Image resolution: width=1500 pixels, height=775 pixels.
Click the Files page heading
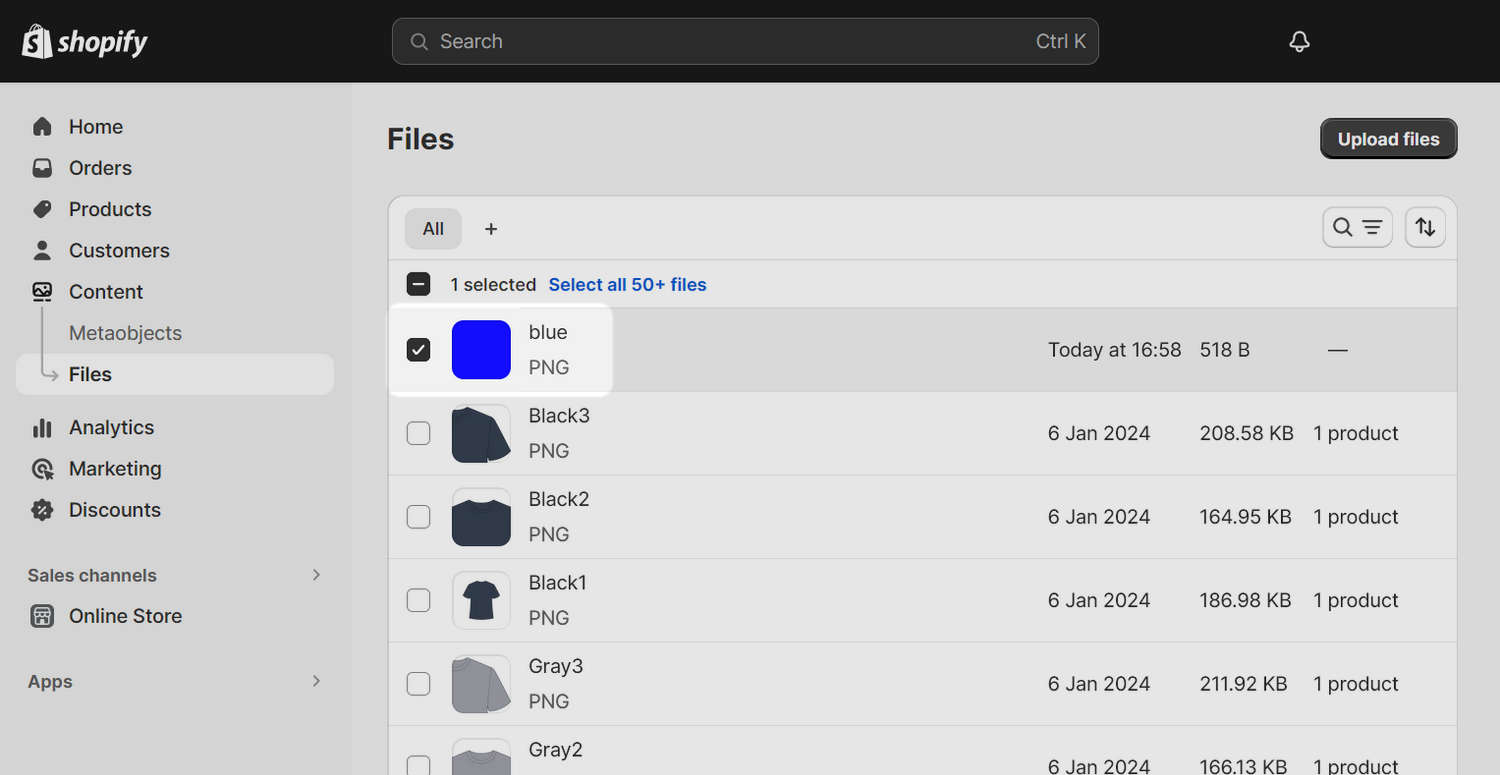(421, 139)
